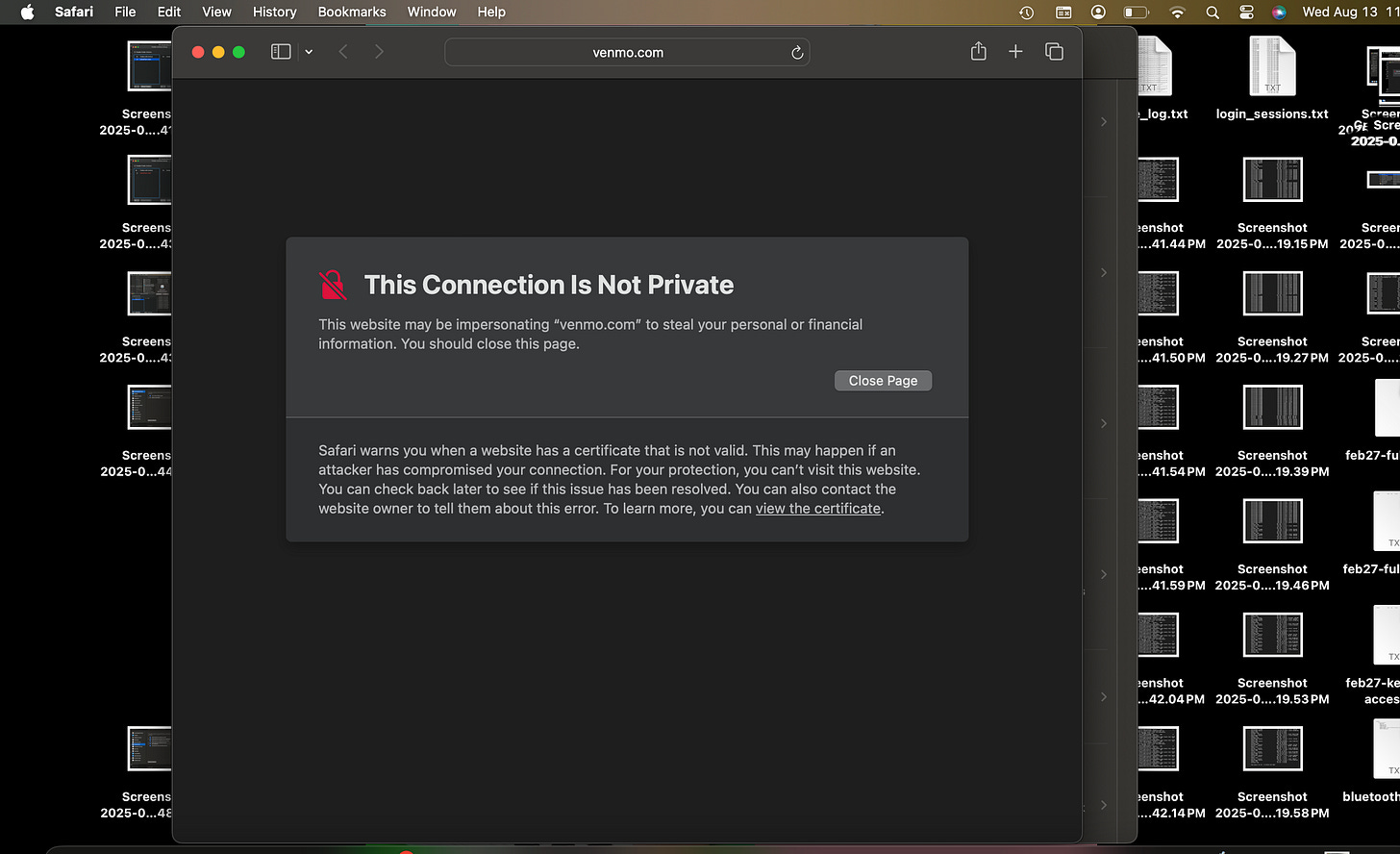The height and width of the screenshot is (854, 1400).
Task: Open the 'view the certificate' link
Action: 818,509
